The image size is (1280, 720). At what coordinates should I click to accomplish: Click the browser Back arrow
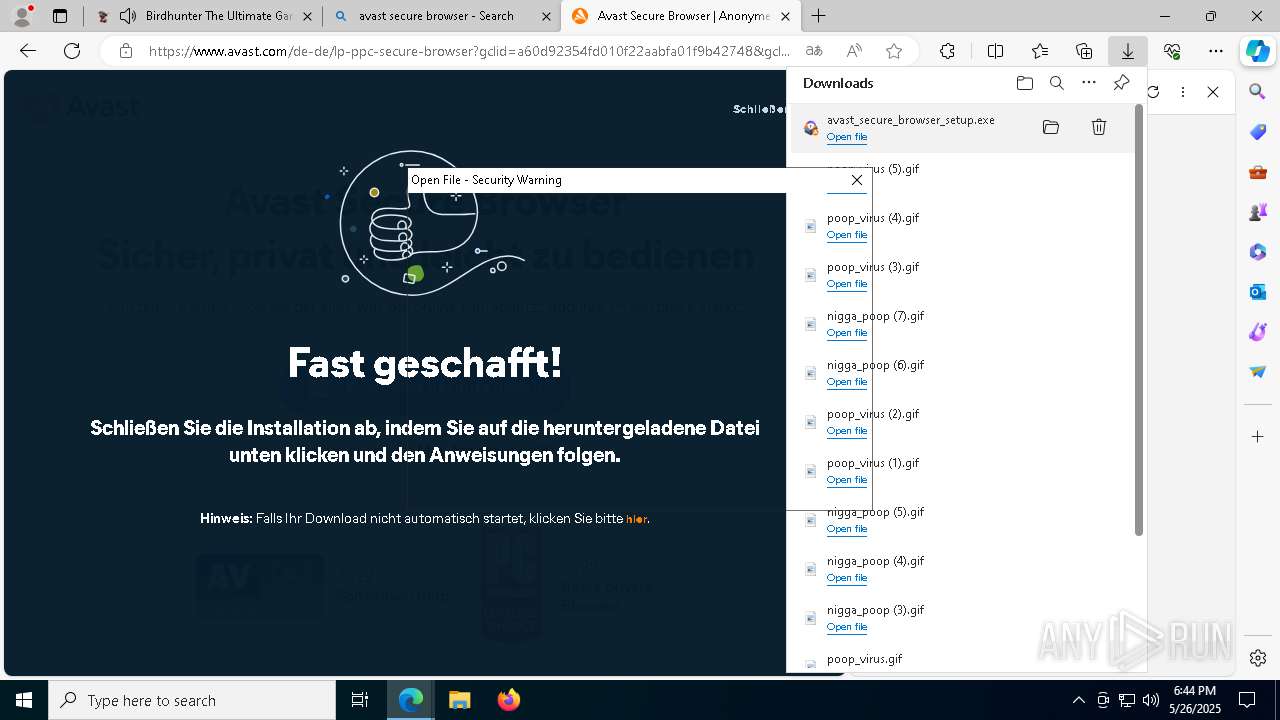(28, 51)
